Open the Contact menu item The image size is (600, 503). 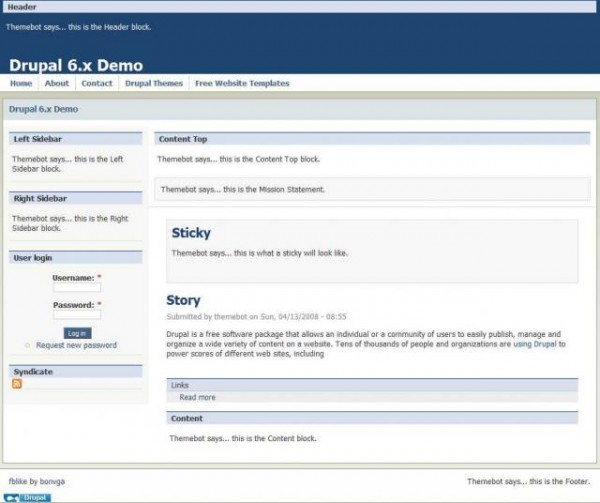97,83
